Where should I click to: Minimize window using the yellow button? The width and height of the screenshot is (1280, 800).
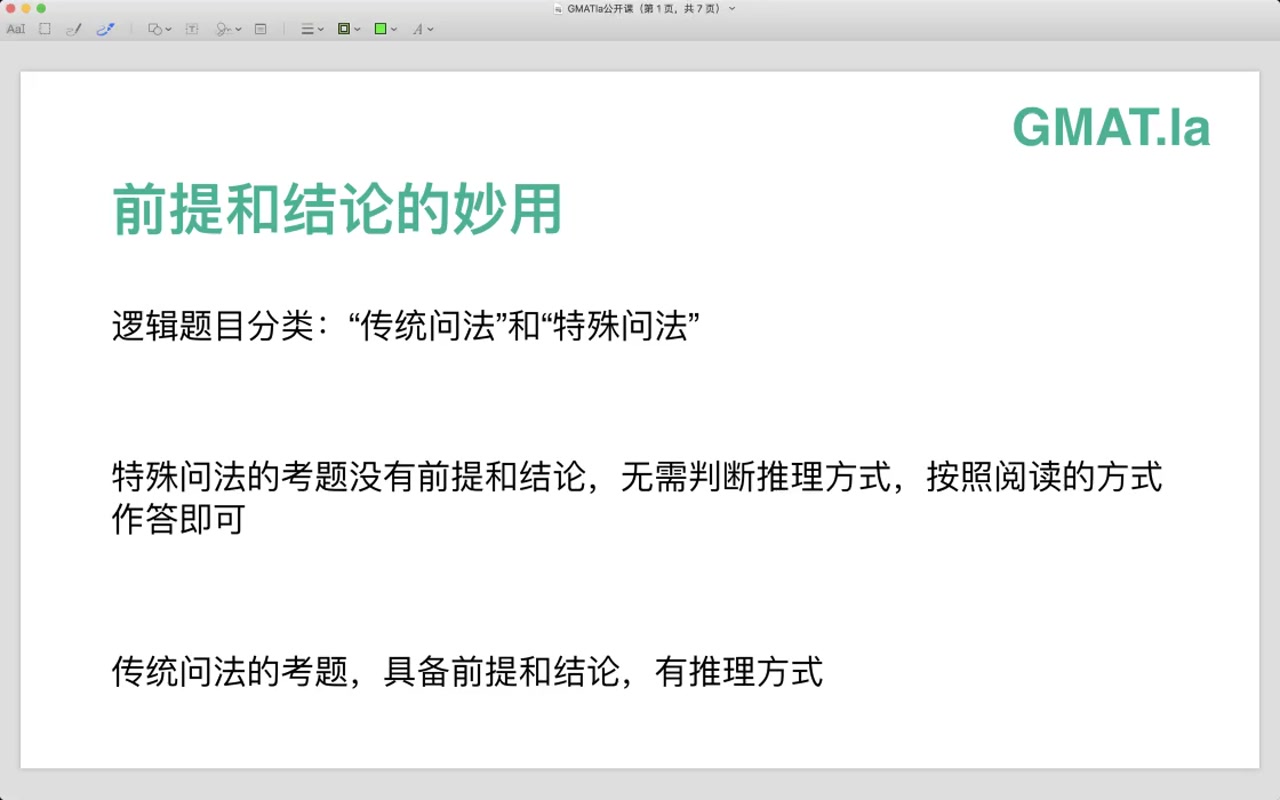click(26, 8)
